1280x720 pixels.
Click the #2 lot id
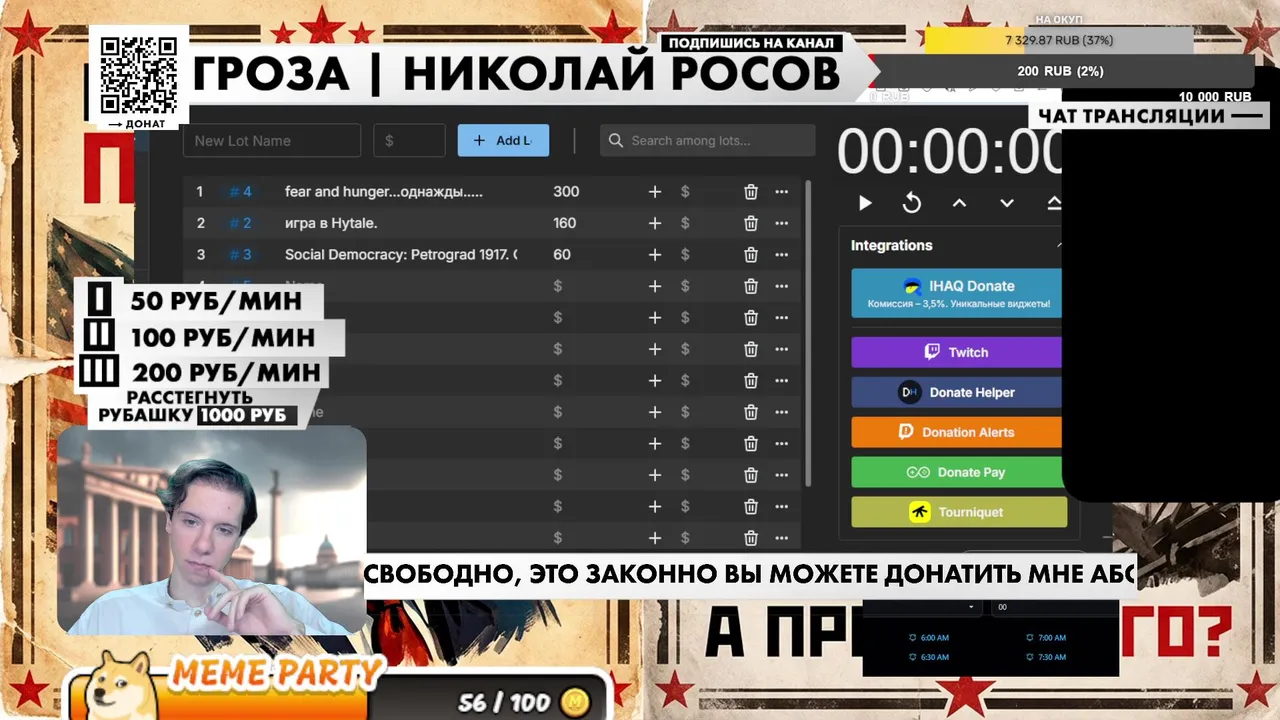click(240, 223)
